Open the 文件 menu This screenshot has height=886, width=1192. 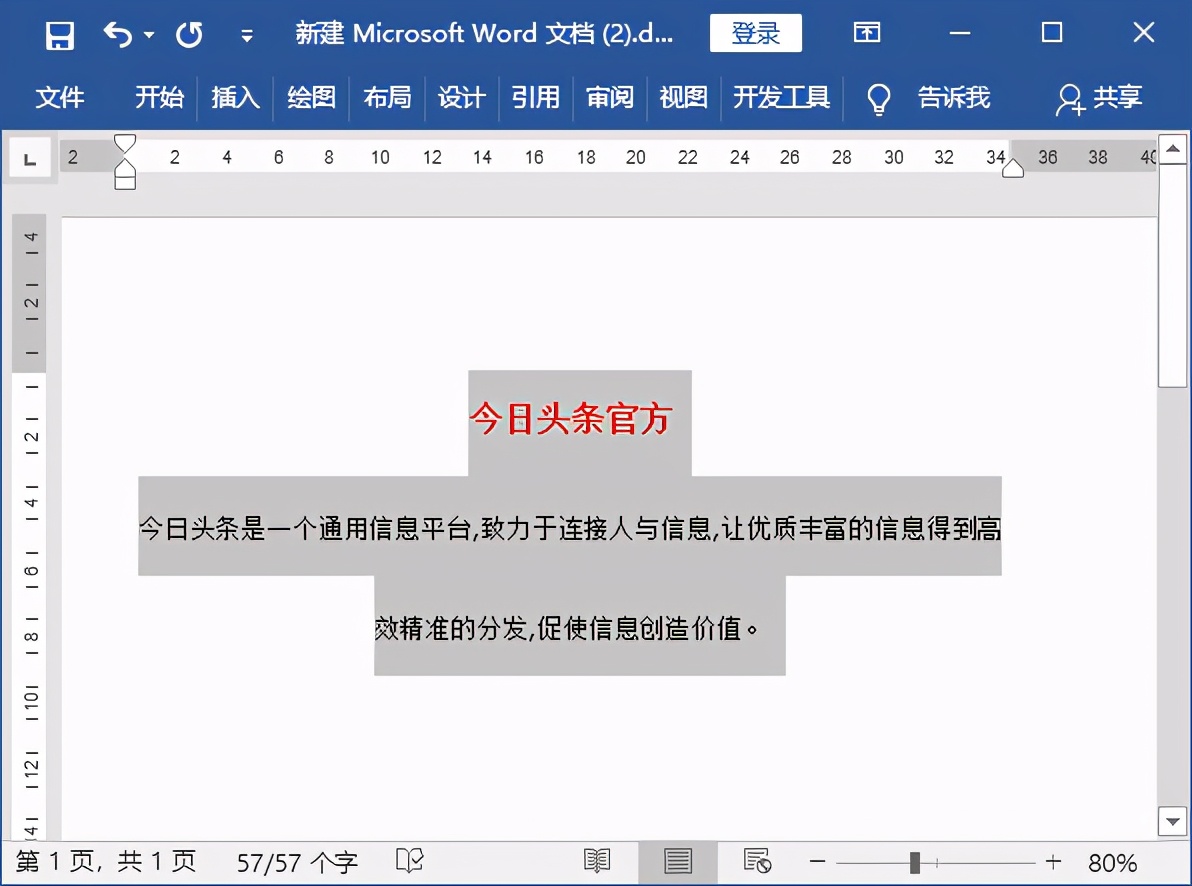[59, 97]
